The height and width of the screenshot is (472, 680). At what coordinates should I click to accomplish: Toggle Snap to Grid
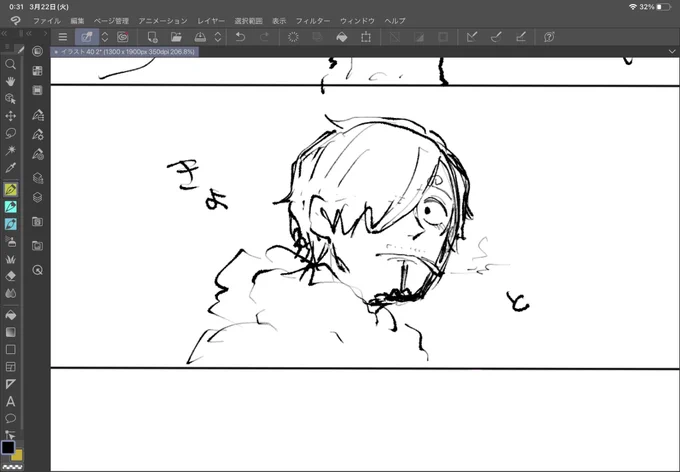520,37
